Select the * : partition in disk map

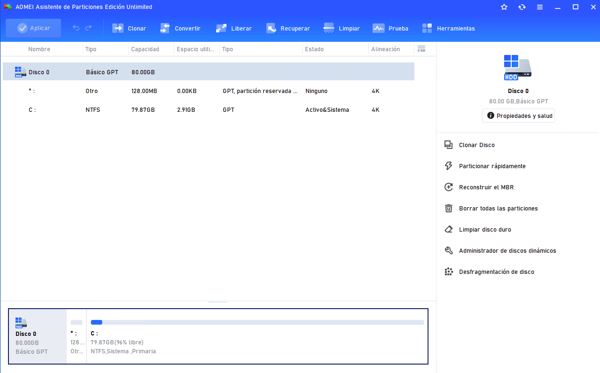(x=77, y=336)
